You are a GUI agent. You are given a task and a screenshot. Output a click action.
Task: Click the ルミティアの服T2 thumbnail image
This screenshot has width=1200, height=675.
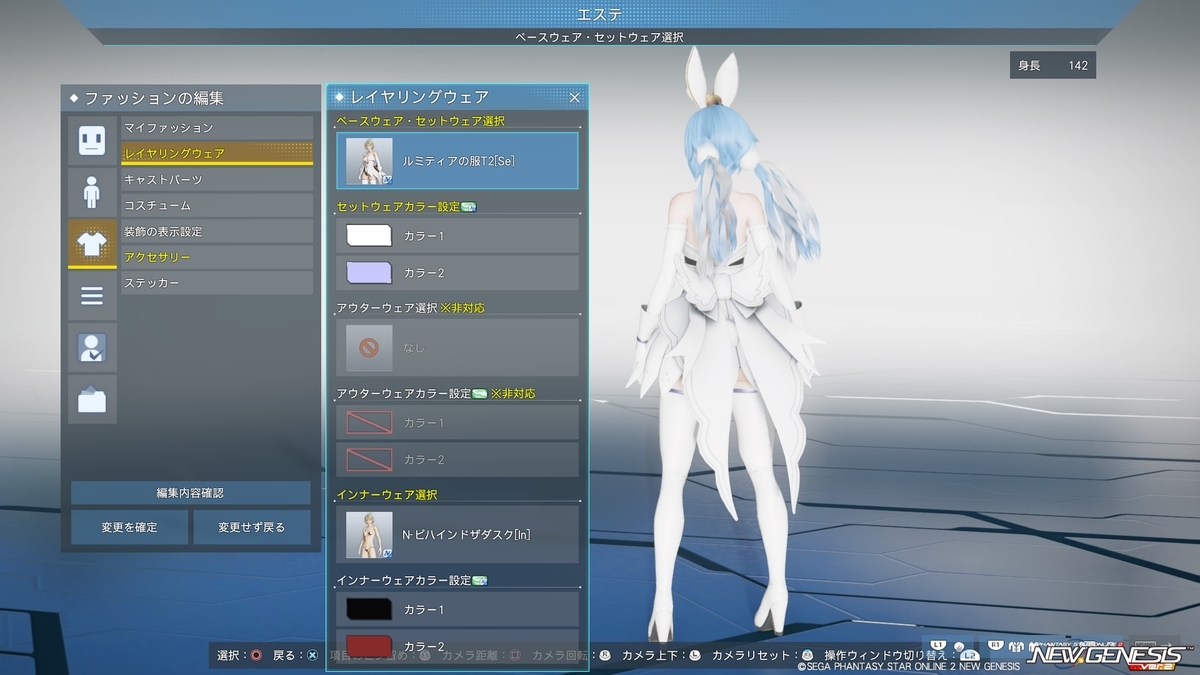point(369,161)
